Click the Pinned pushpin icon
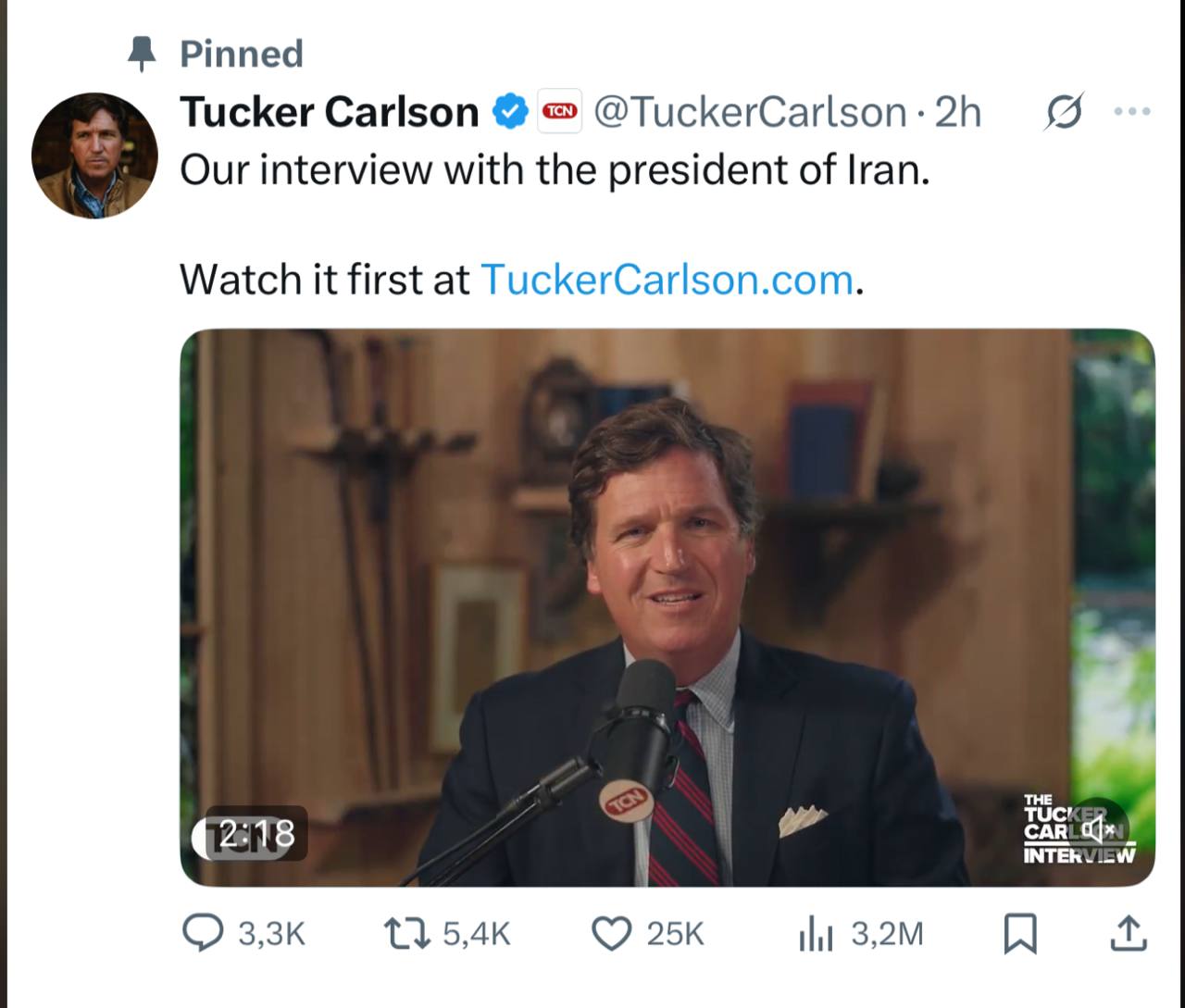Screen dimensions: 1185x1008 [142, 54]
